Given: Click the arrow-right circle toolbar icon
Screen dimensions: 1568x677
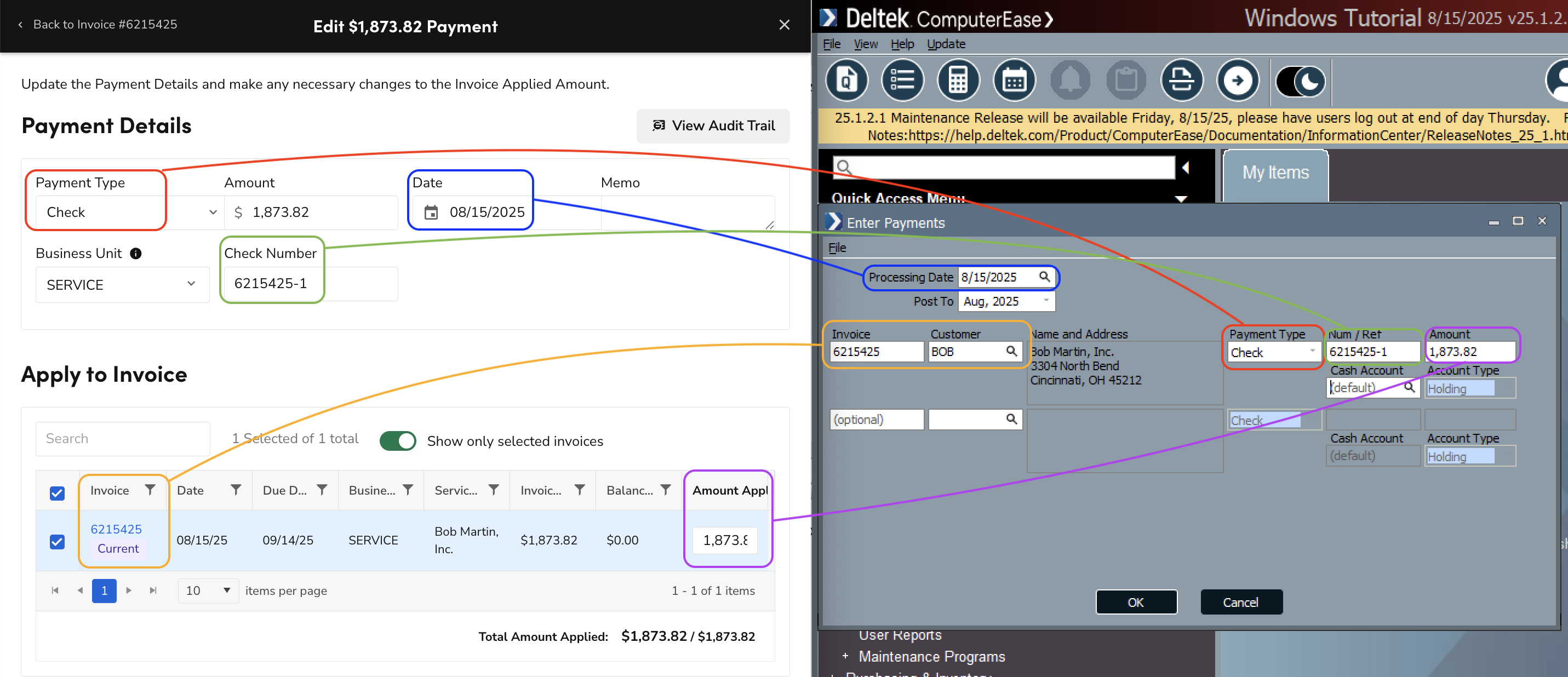Looking at the screenshot, I should click(x=1238, y=81).
